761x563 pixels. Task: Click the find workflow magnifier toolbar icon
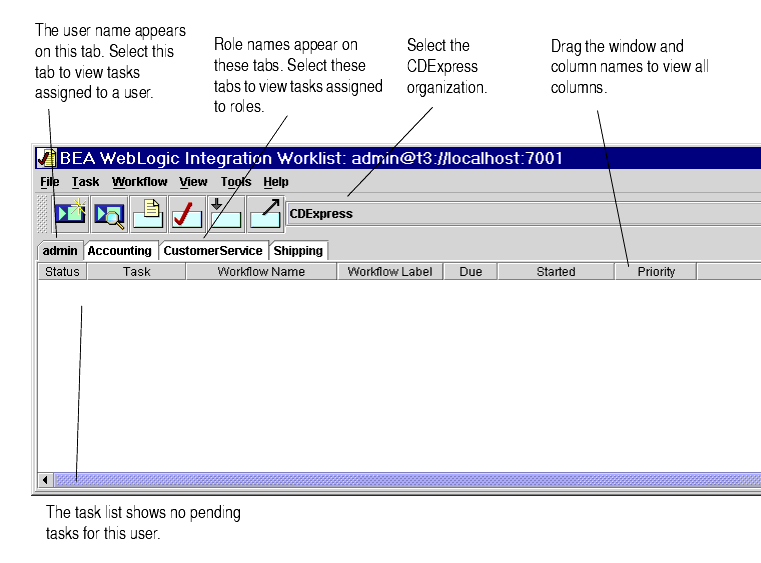(110, 214)
